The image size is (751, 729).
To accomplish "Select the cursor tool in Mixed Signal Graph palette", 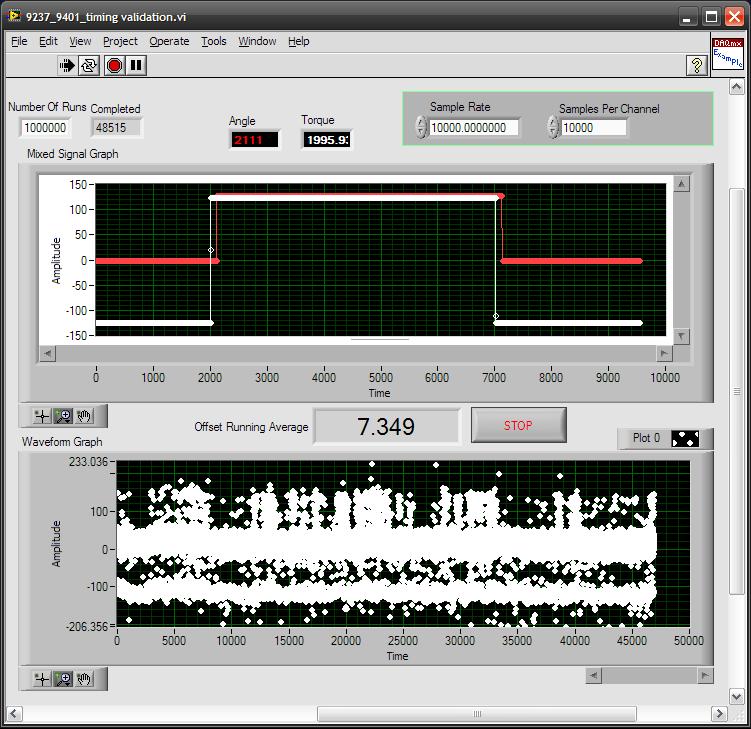I will 42,416.
